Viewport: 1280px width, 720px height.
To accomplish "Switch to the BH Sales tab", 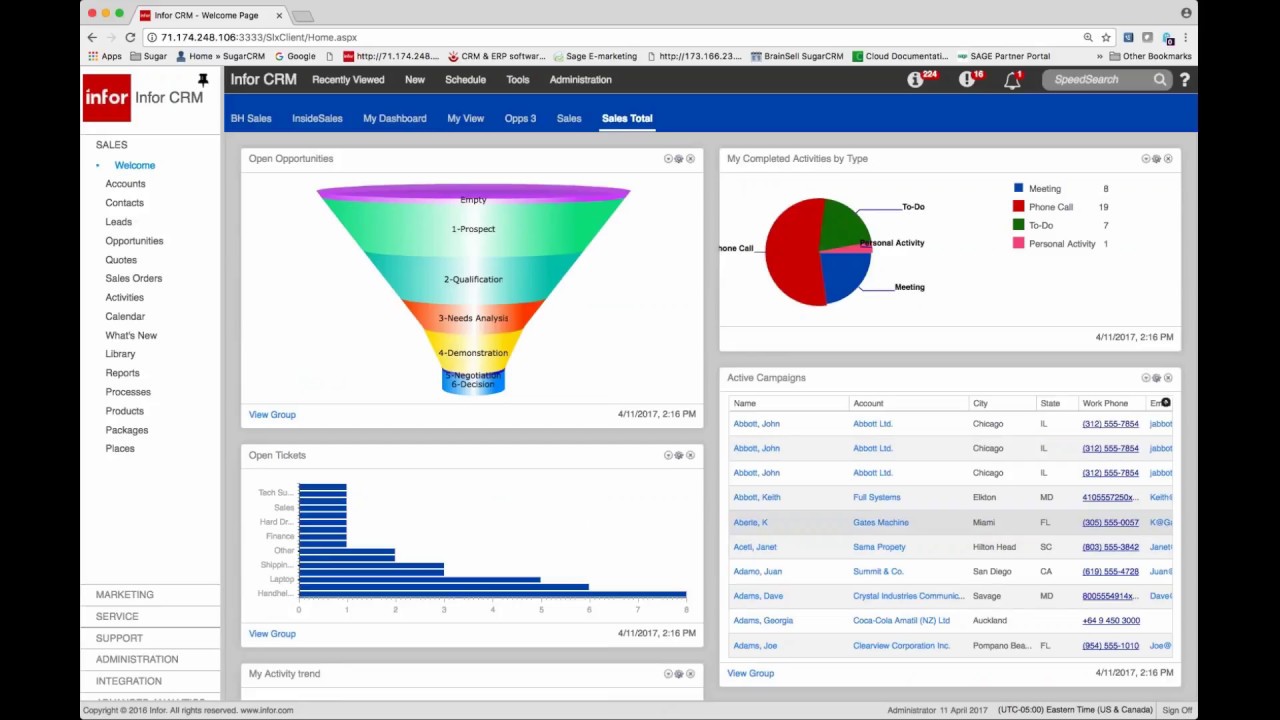I will pyautogui.click(x=251, y=118).
